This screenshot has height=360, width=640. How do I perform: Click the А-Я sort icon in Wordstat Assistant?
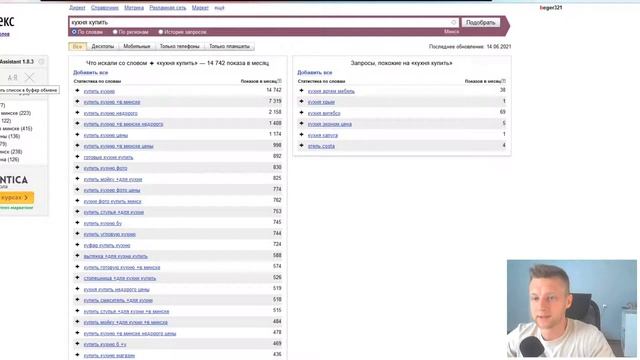(13, 77)
